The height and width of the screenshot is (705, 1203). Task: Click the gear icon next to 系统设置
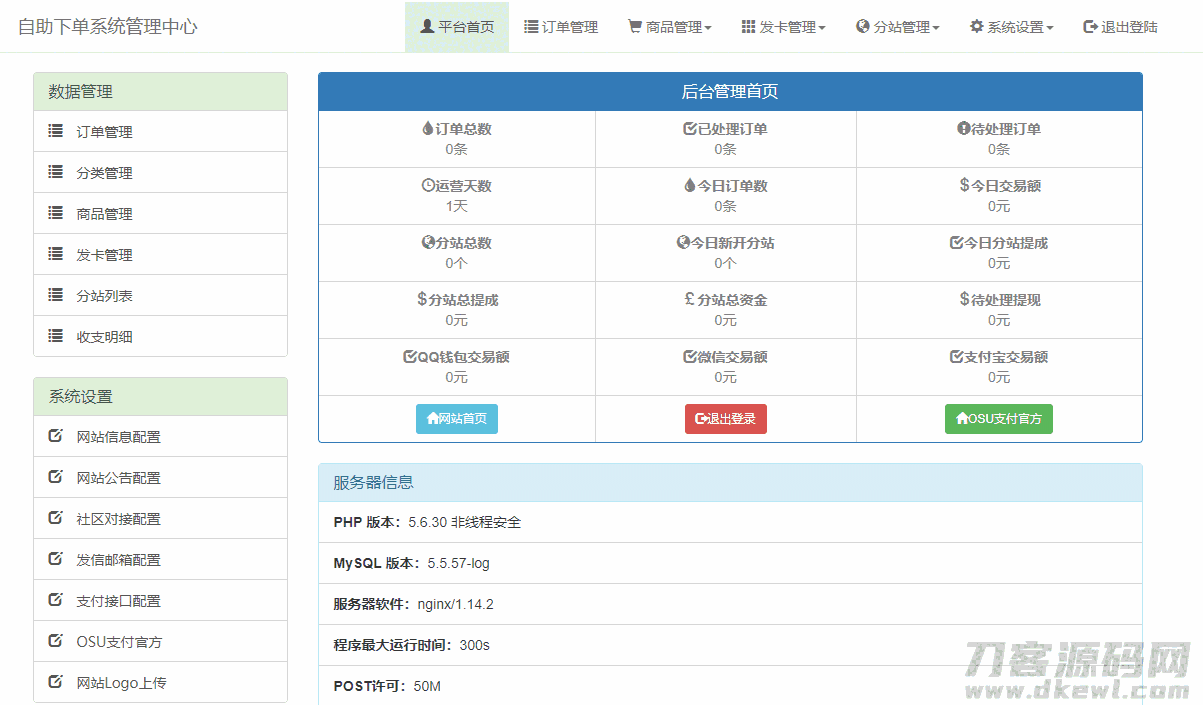pos(977,27)
